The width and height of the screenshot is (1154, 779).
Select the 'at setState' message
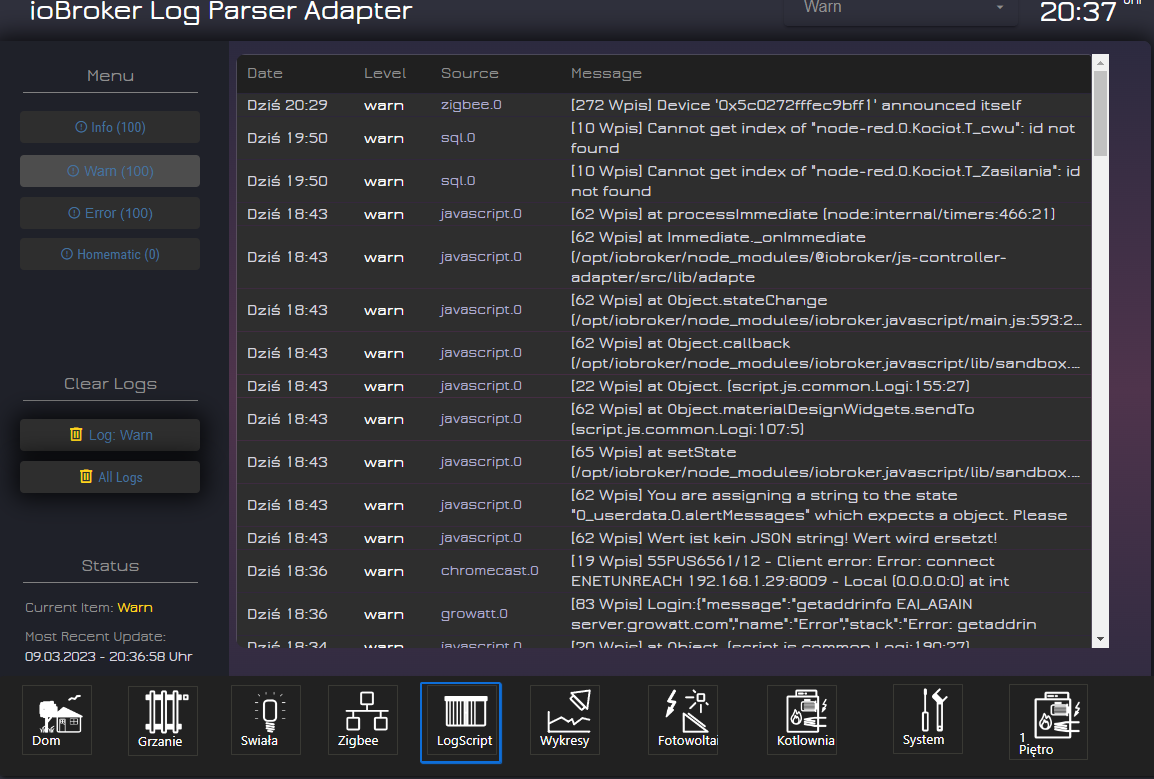[x=826, y=462]
